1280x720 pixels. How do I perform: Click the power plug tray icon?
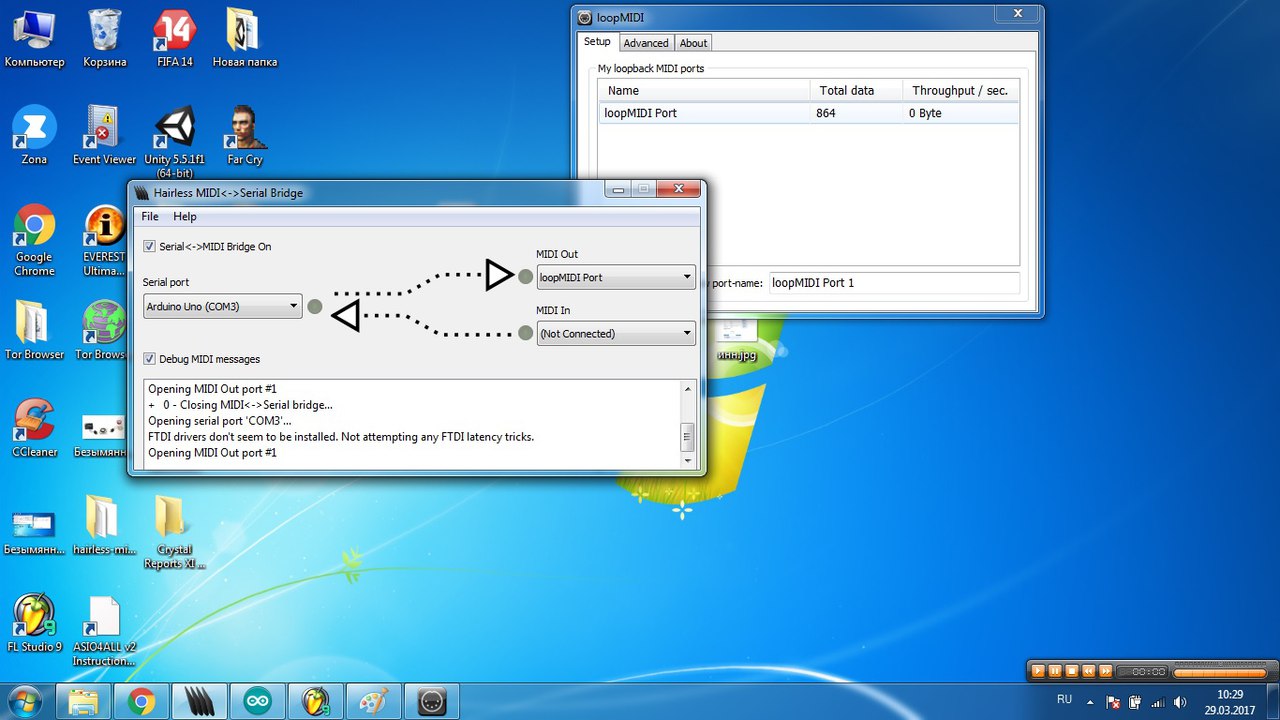click(x=1136, y=701)
